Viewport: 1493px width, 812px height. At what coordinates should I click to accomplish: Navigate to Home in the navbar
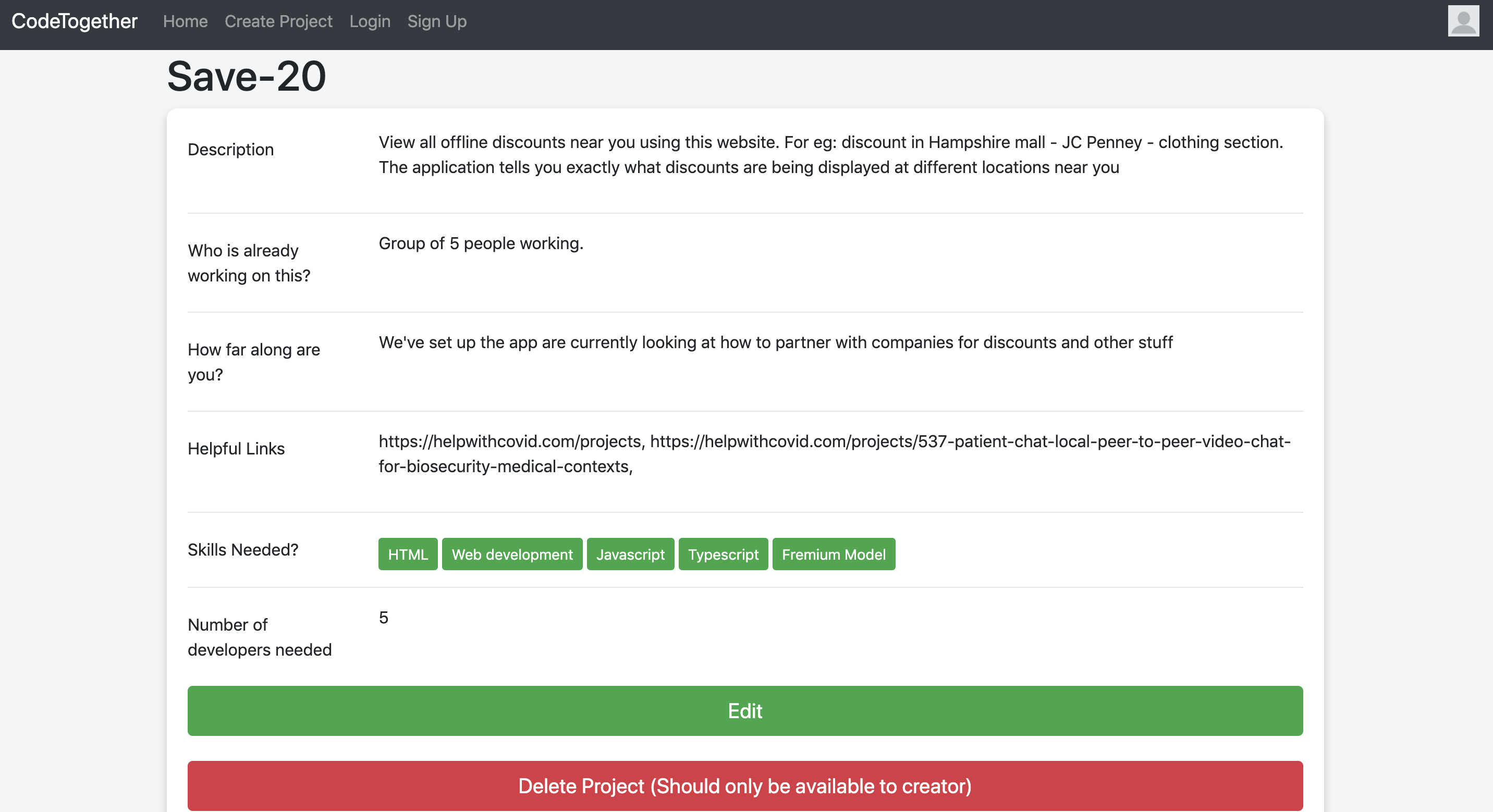(185, 21)
